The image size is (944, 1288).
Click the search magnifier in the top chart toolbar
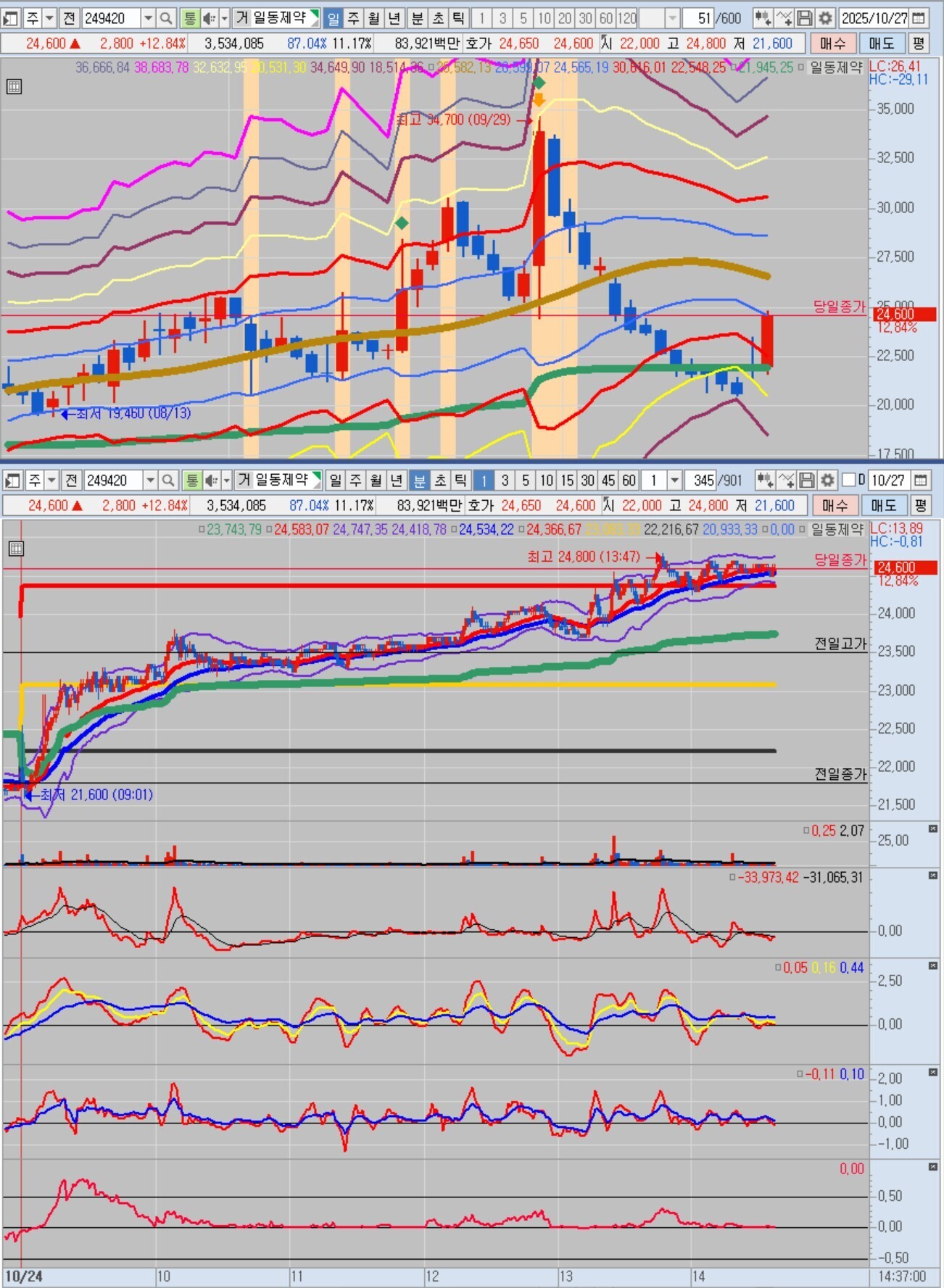click(x=166, y=18)
